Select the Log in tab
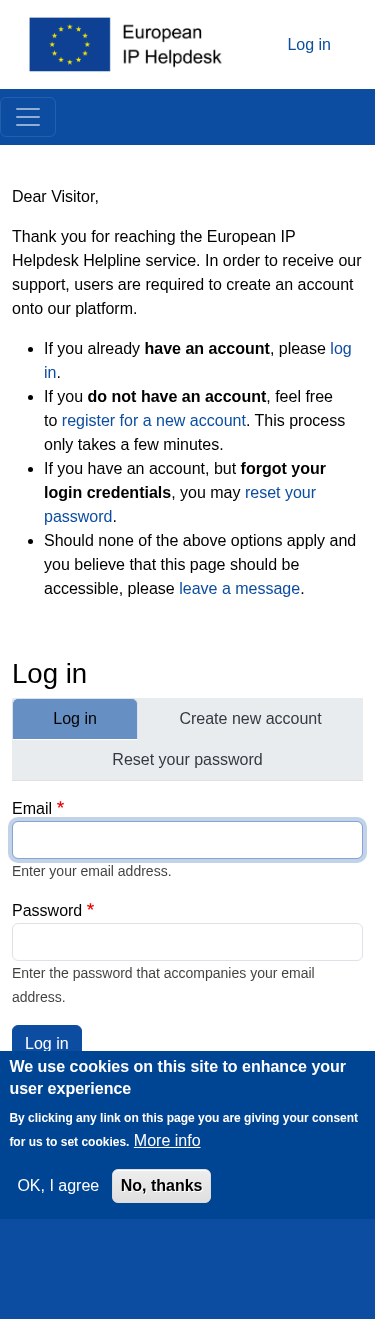375x1319 pixels. (x=75, y=719)
